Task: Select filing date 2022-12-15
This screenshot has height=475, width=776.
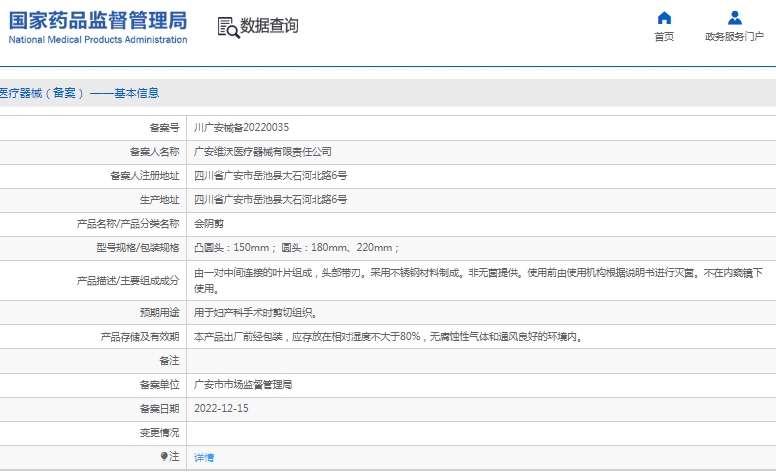Action: (x=221, y=409)
